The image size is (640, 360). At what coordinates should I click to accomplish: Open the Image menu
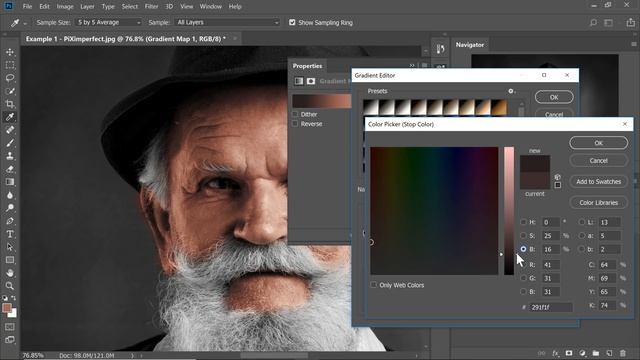click(65, 7)
